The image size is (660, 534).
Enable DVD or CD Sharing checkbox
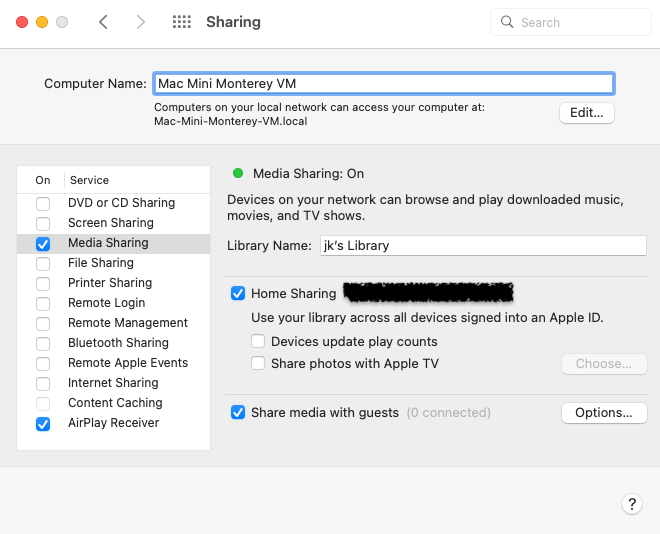click(43, 204)
